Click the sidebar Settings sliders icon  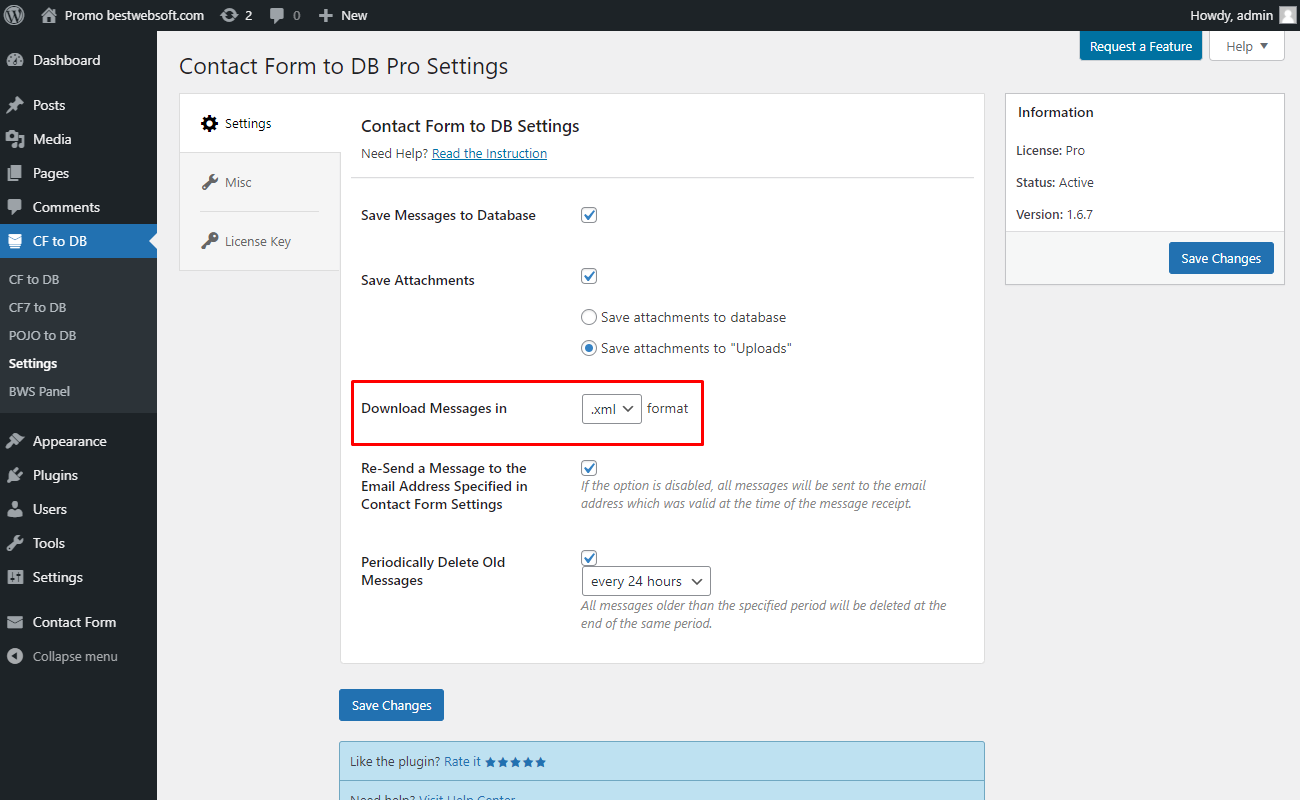pyautogui.click(x=15, y=577)
